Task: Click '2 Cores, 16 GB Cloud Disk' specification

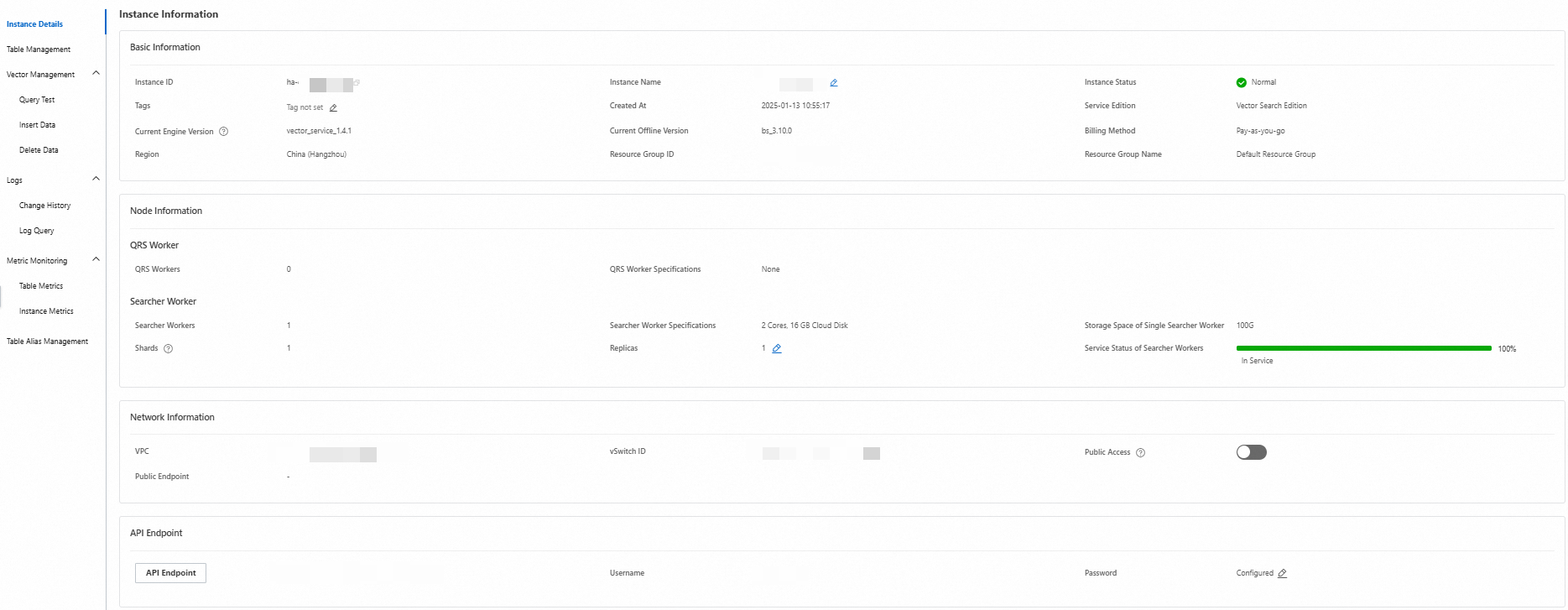Action: [x=805, y=326]
